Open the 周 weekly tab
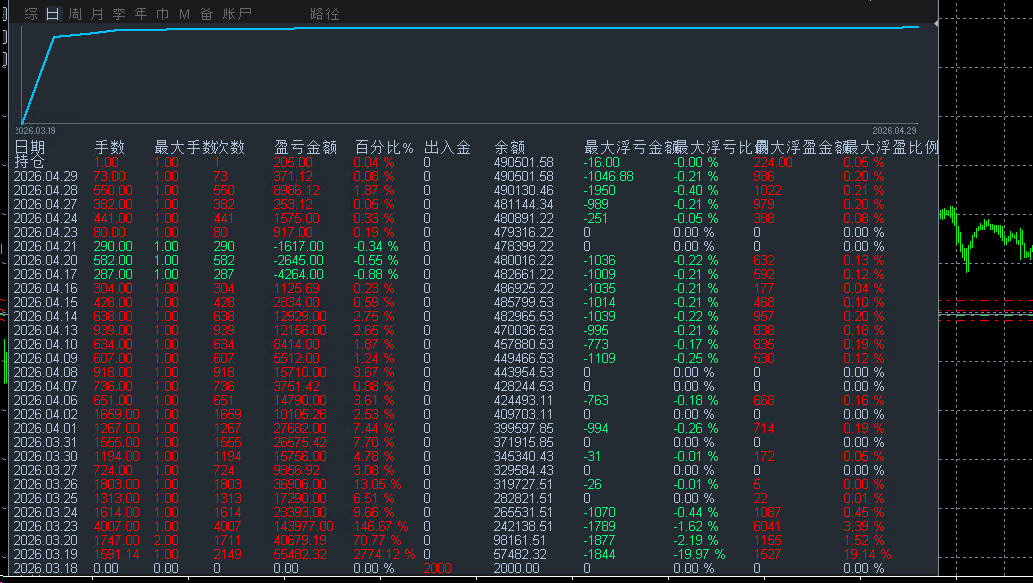Viewport: 1033px width, 583px height. (x=75, y=14)
